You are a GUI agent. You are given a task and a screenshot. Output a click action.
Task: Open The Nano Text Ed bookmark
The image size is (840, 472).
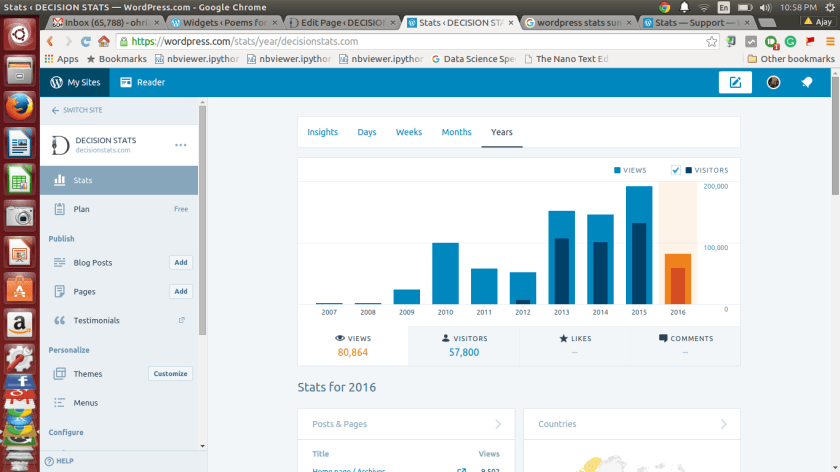coord(566,59)
